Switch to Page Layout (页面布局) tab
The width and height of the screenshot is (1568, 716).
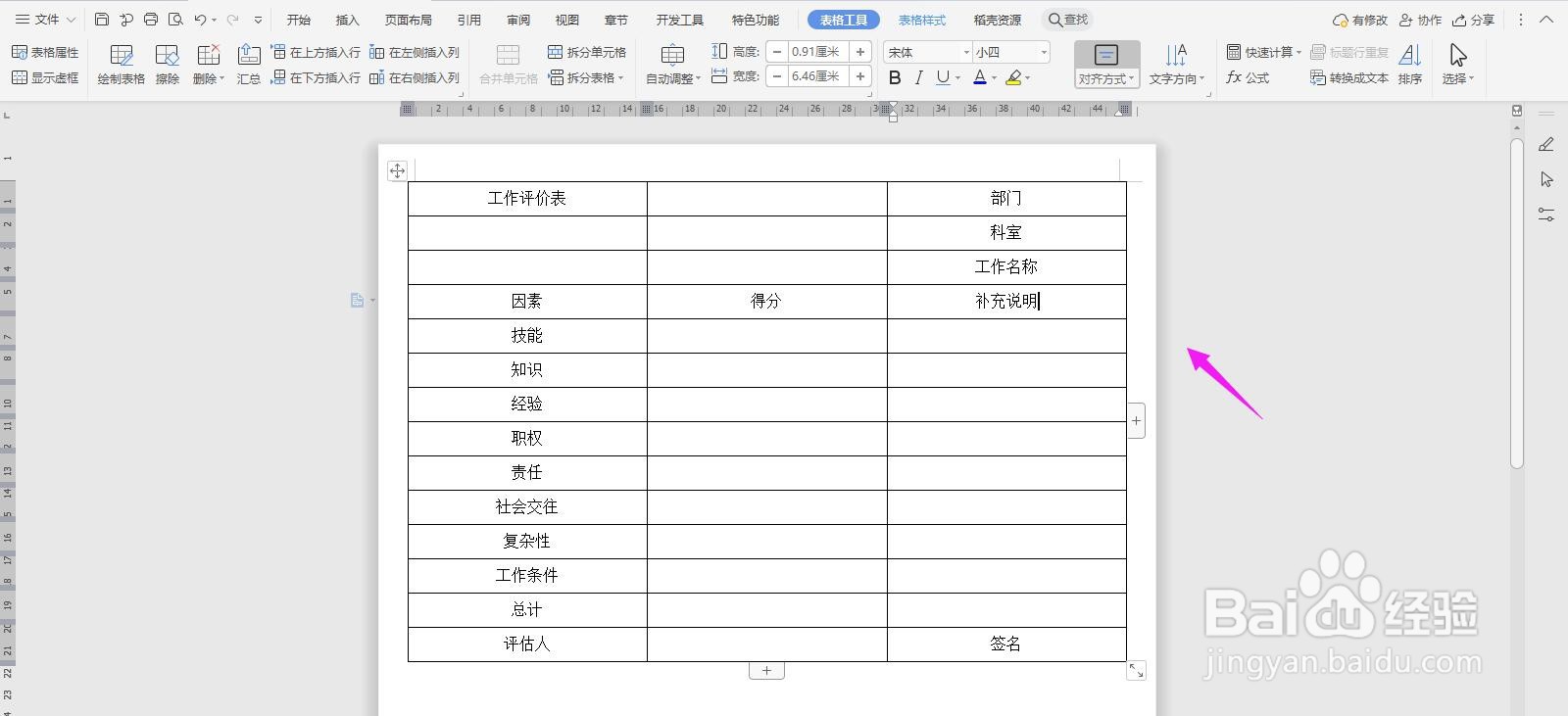pos(409,20)
